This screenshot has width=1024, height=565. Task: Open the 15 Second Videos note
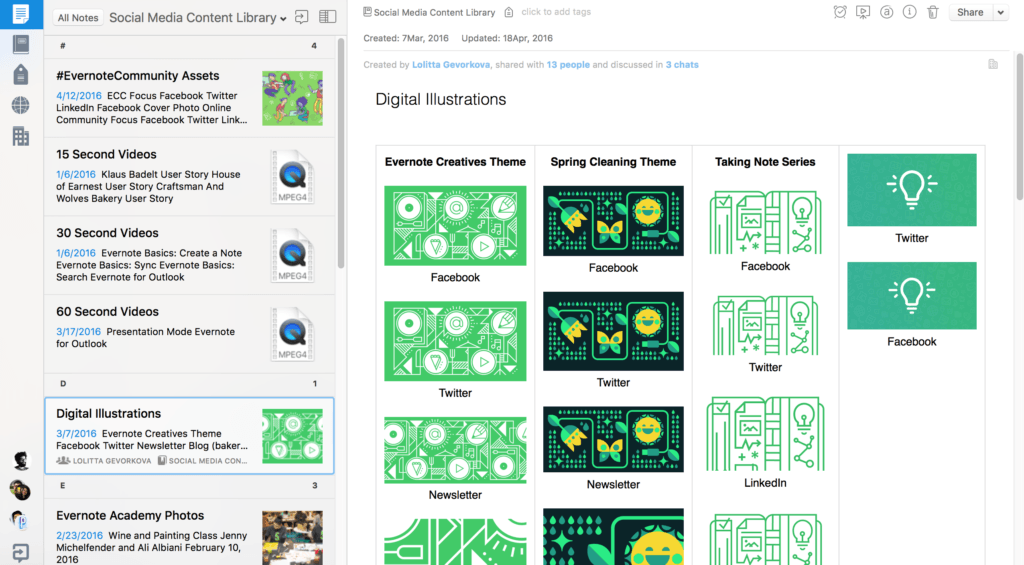(x=189, y=176)
